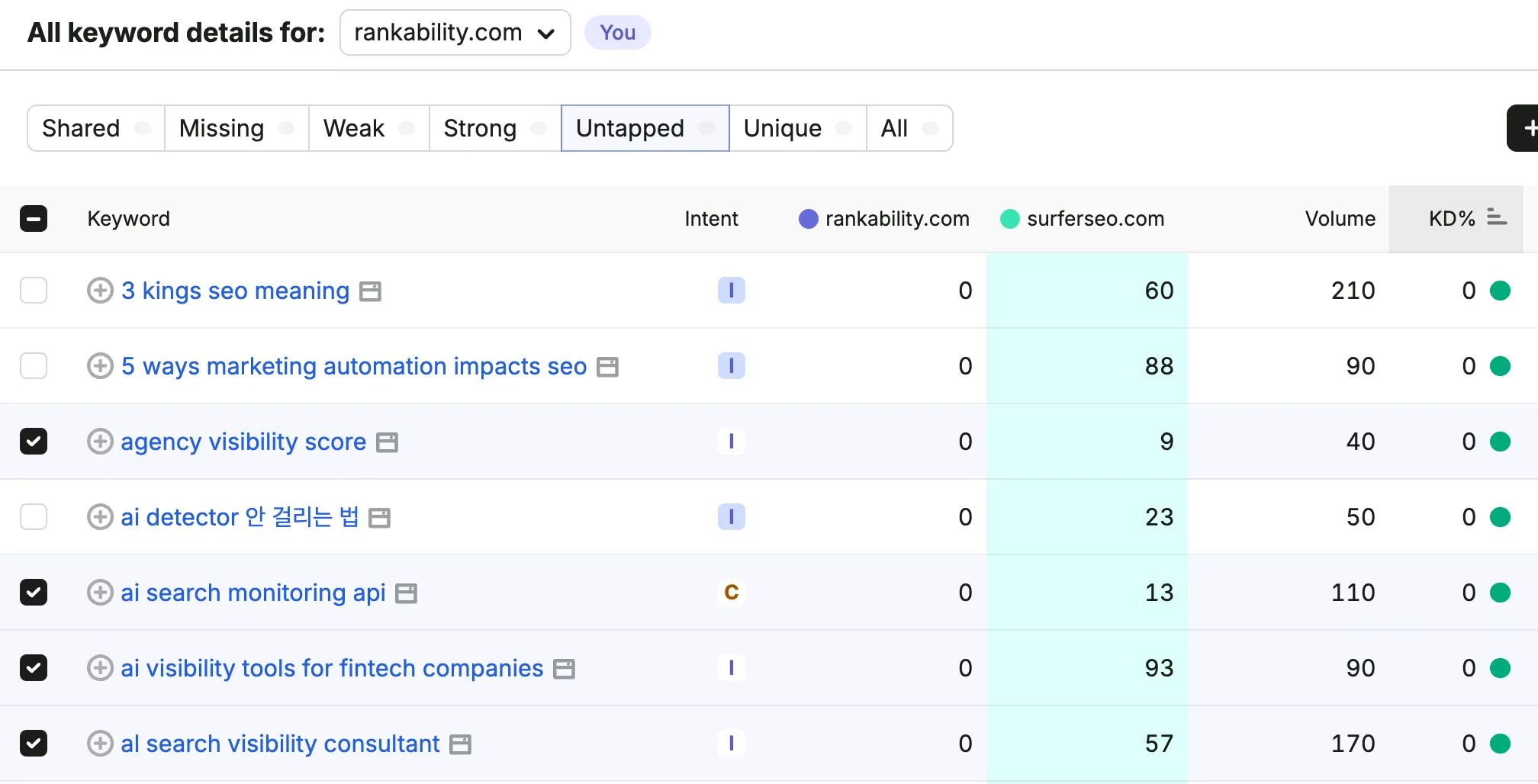Check the box for 'ai detector' Korean keyword
Viewport: 1538px width, 784px height.
click(34, 517)
